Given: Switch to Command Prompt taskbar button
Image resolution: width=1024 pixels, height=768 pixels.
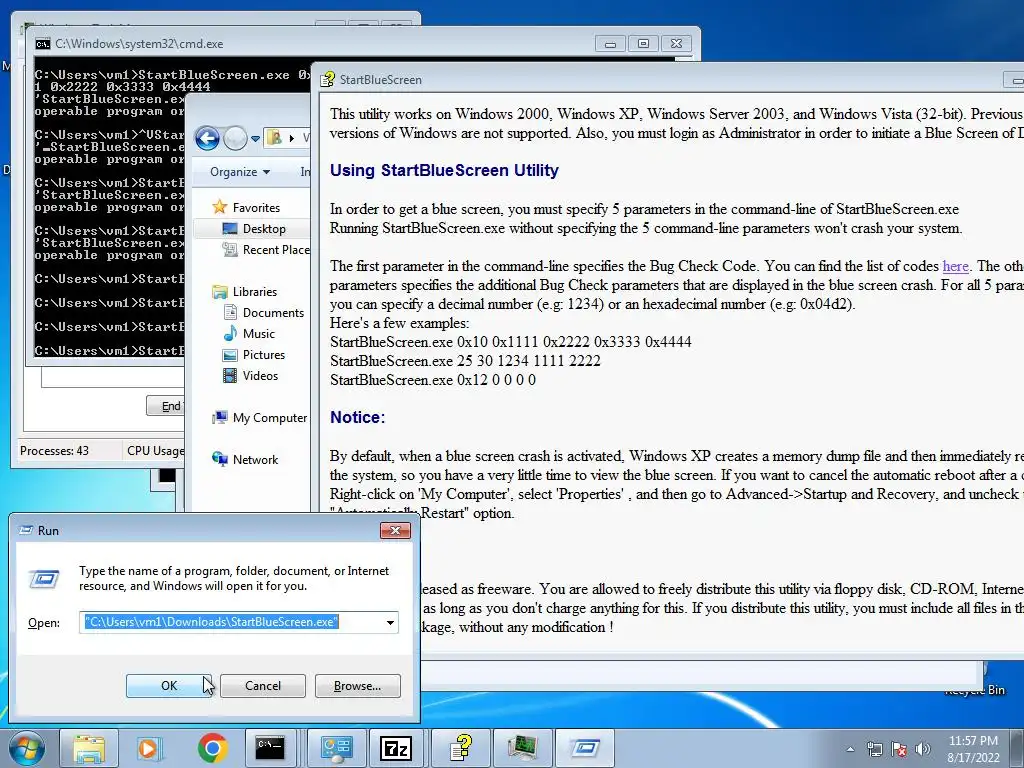Looking at the screenshot, I should 270,748.
